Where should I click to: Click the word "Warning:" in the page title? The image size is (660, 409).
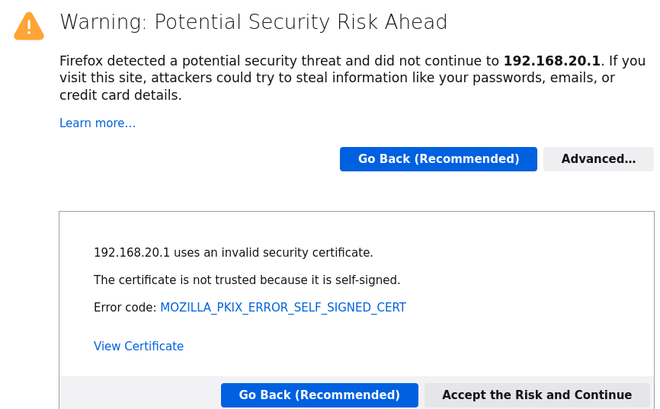[x=102, y=22]
